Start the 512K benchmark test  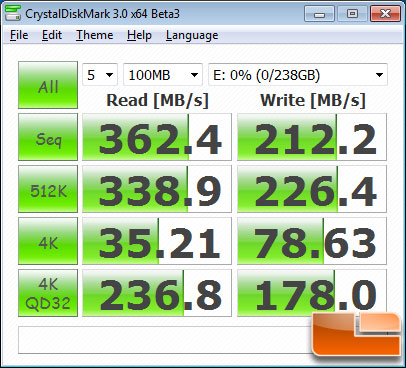(48, 189)
